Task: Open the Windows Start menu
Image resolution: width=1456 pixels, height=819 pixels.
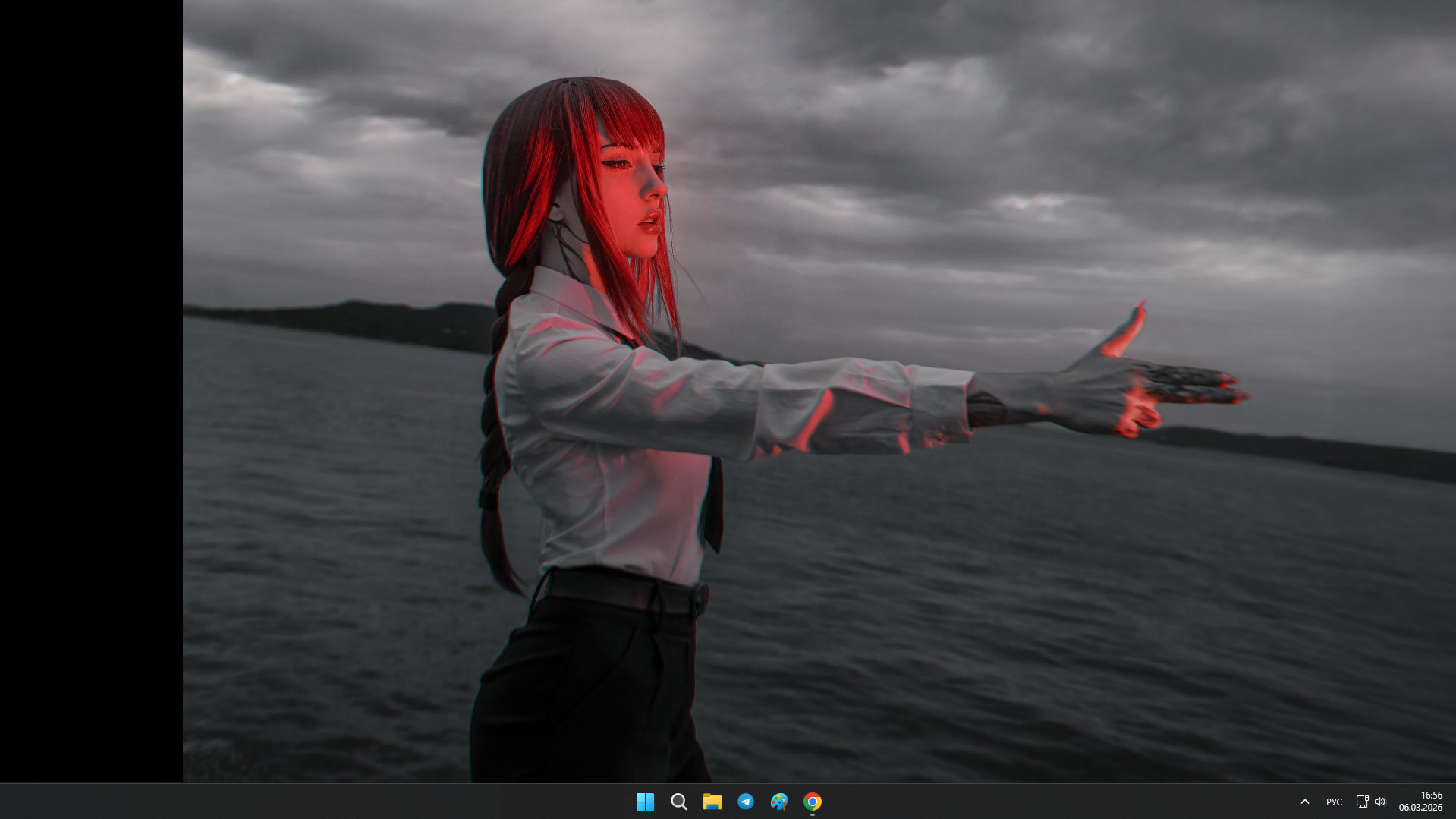Action: pyautogui.click(x=645, y=802)
